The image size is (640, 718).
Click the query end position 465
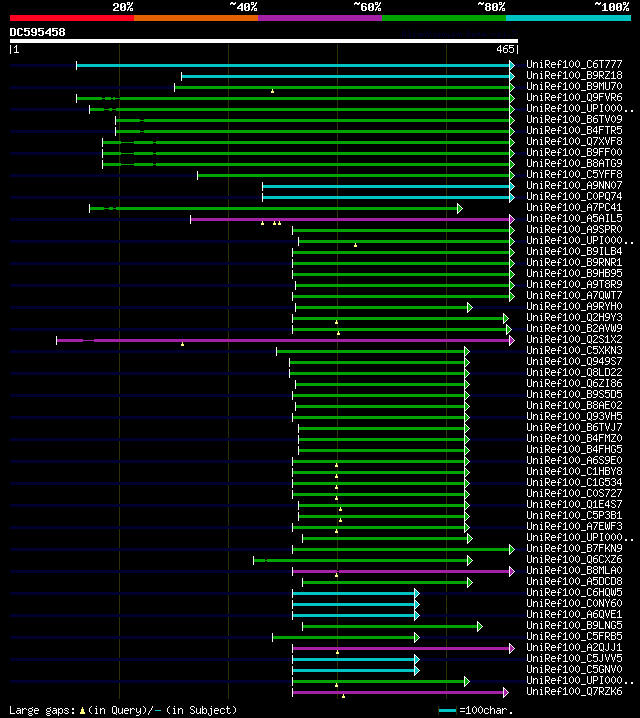pos(505,49)
